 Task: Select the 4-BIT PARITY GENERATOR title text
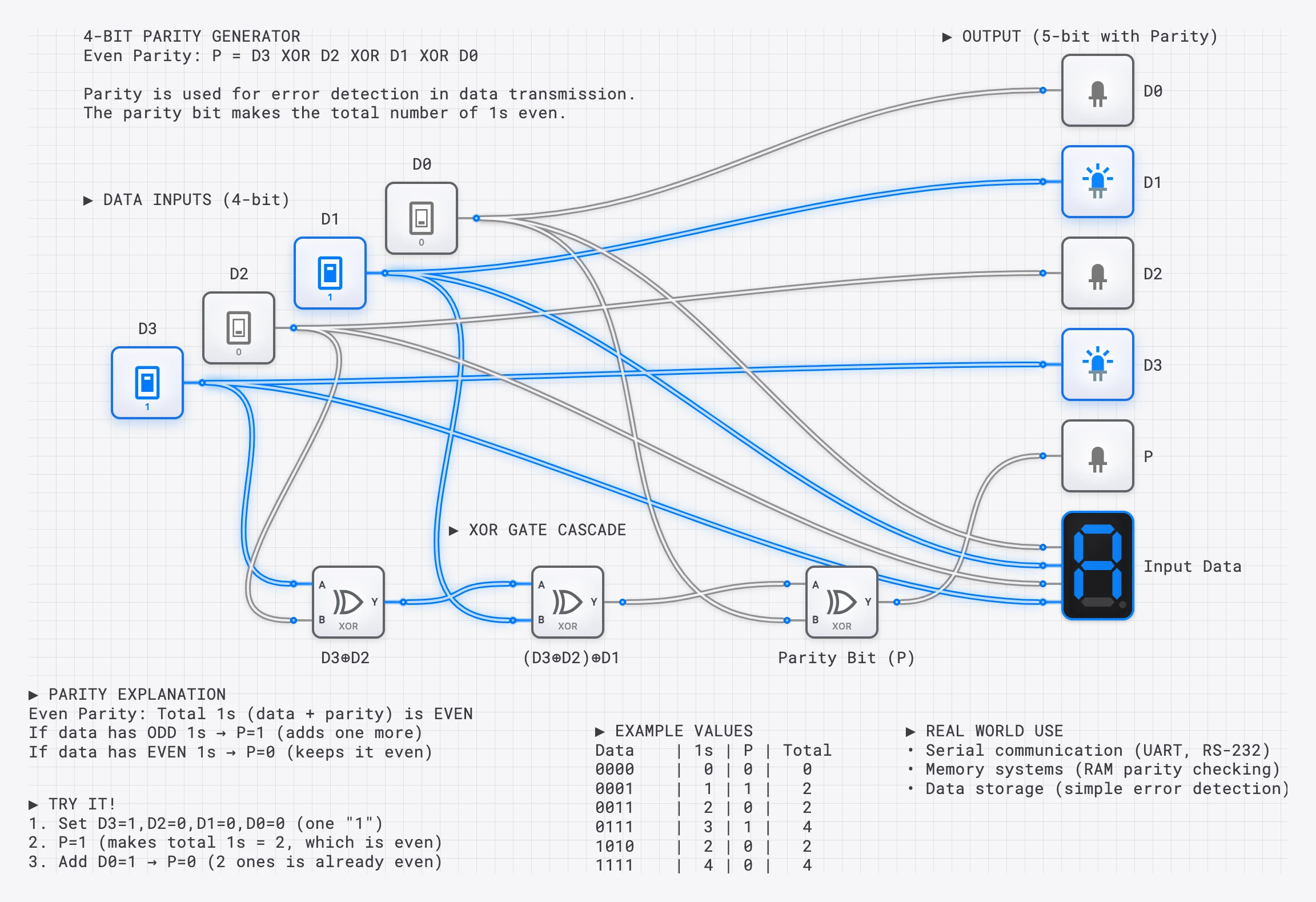192,37
